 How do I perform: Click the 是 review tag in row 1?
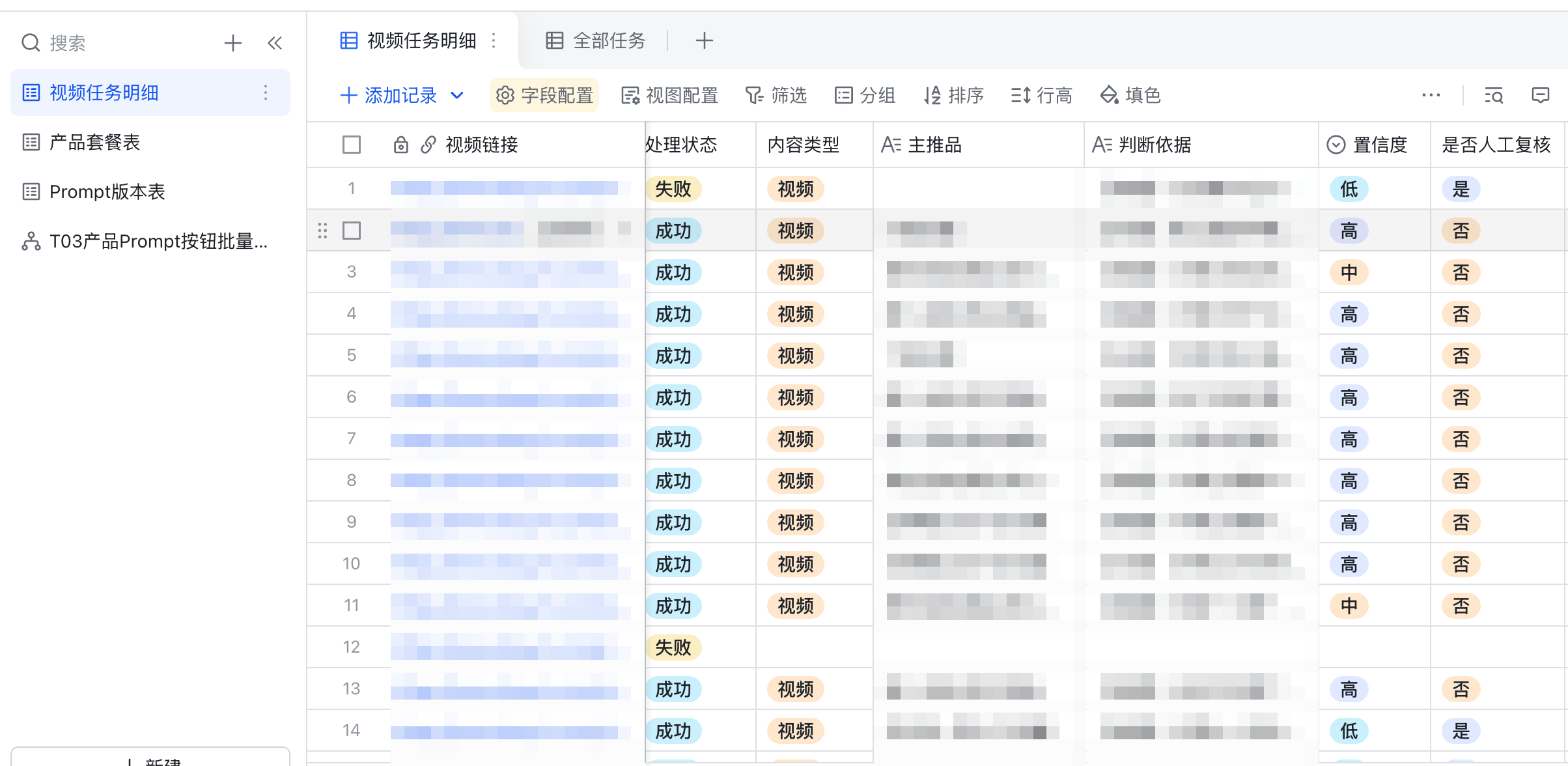coord(1461,189)
